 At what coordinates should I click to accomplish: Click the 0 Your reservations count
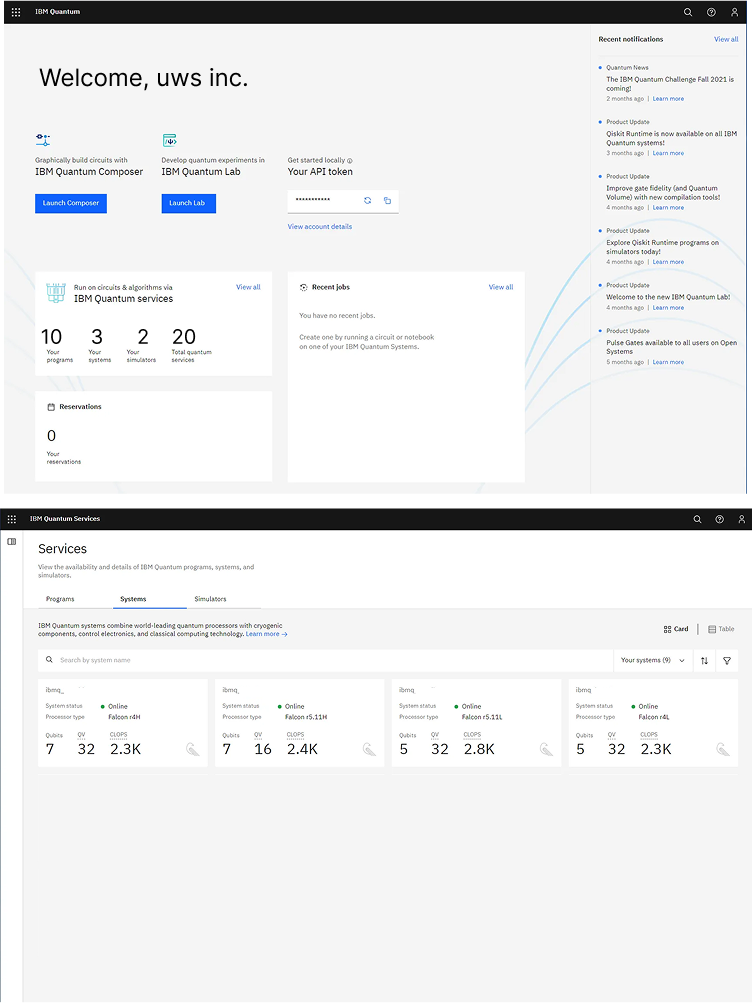(x=52, y=436)
